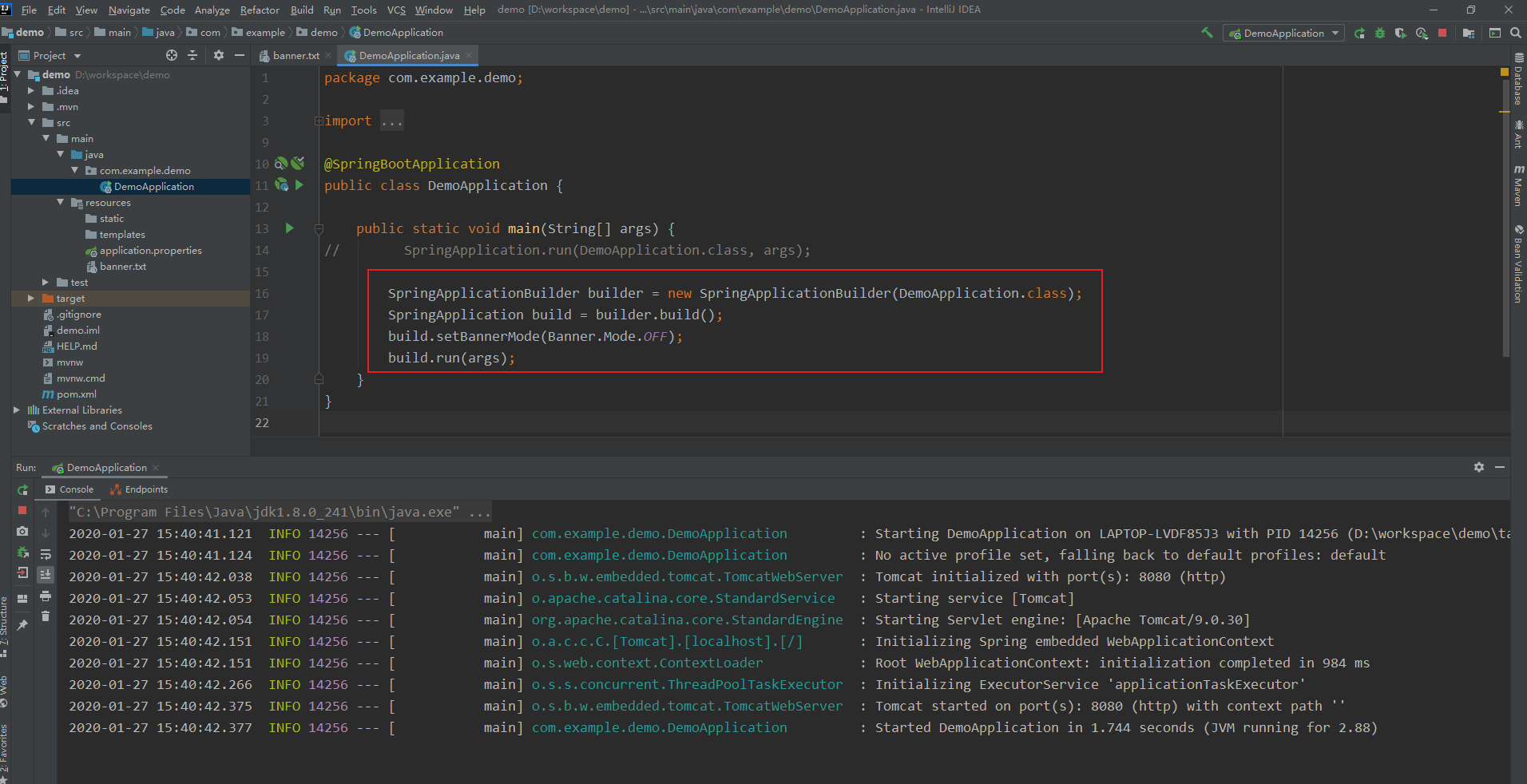The image size is (1527, 784).
Task: Select HELP.md in the project tree
Action: 77,346
